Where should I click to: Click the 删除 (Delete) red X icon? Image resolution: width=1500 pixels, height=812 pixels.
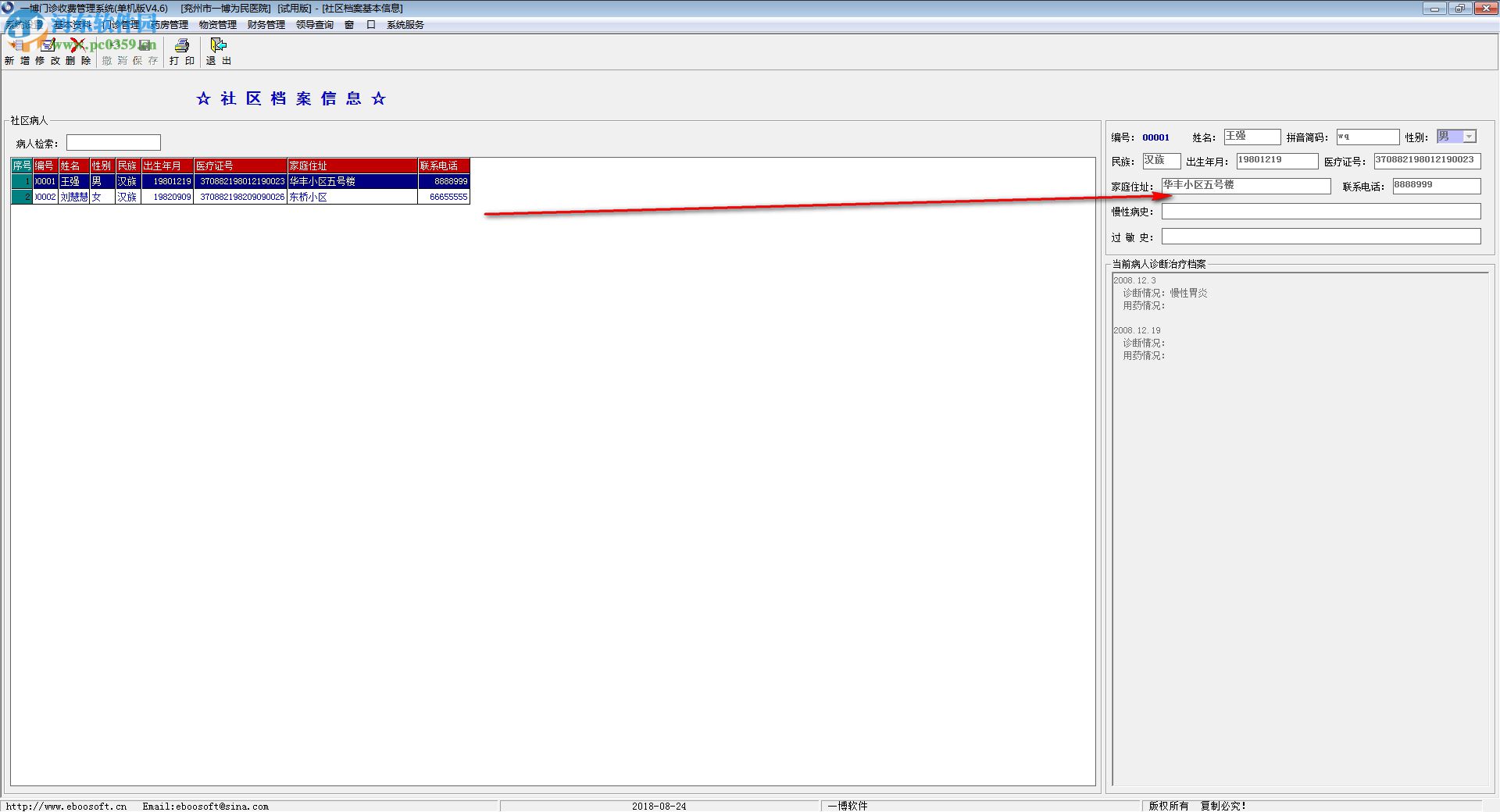pos(77,45)
